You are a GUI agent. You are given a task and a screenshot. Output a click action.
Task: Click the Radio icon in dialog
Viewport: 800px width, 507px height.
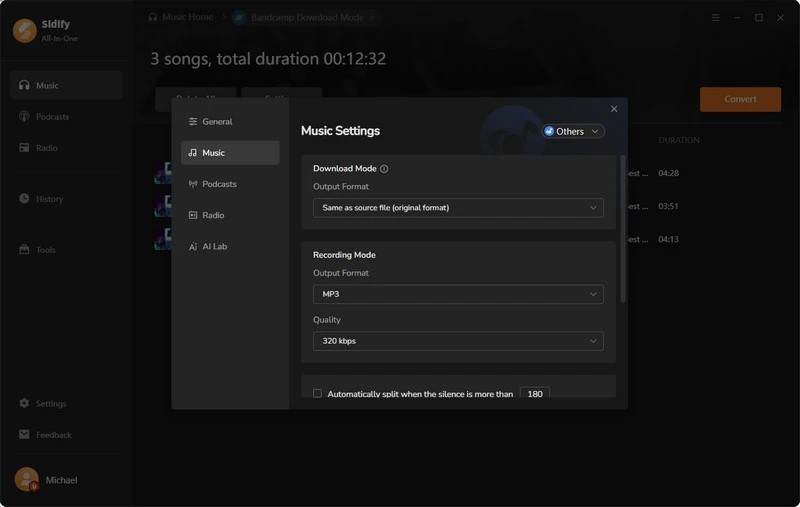pos(193,215)
